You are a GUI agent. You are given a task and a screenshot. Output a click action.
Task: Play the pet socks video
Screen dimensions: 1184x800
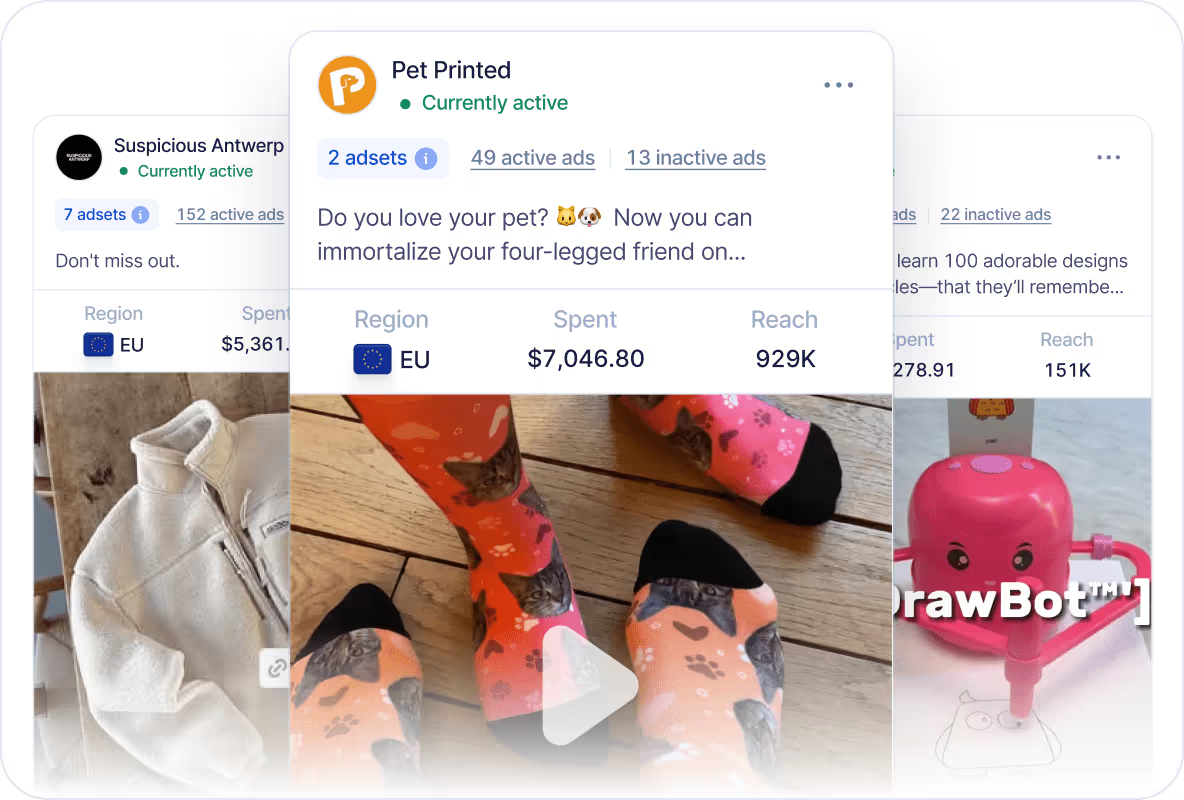point(589,685)
